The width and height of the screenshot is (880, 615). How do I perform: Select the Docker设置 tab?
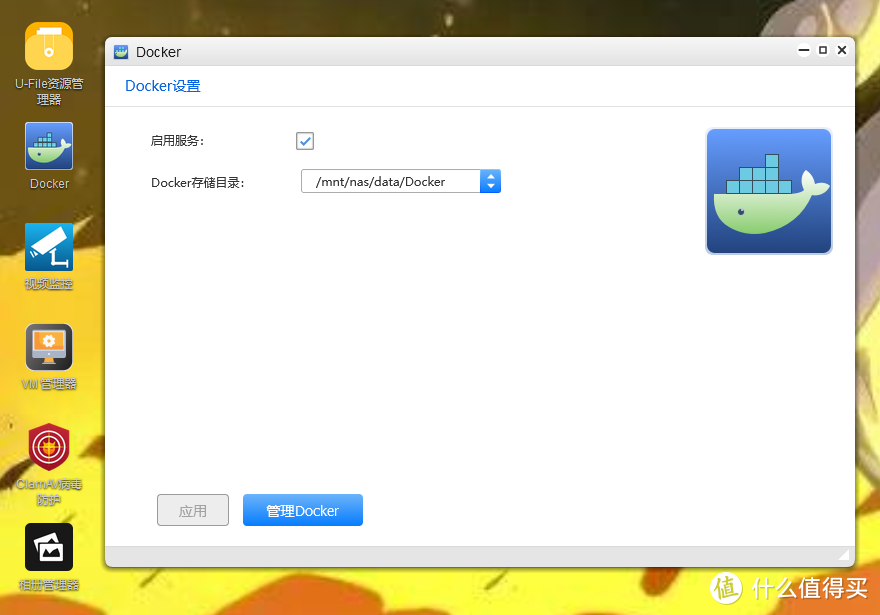(x=162, y=86)
